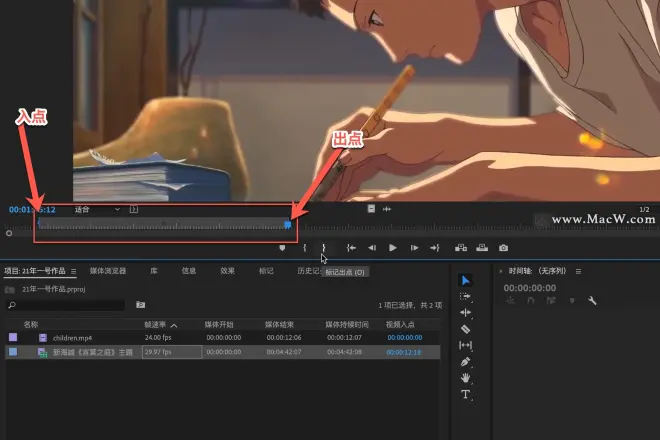Click media duration 00:04:42:08 value

(344, 352)
